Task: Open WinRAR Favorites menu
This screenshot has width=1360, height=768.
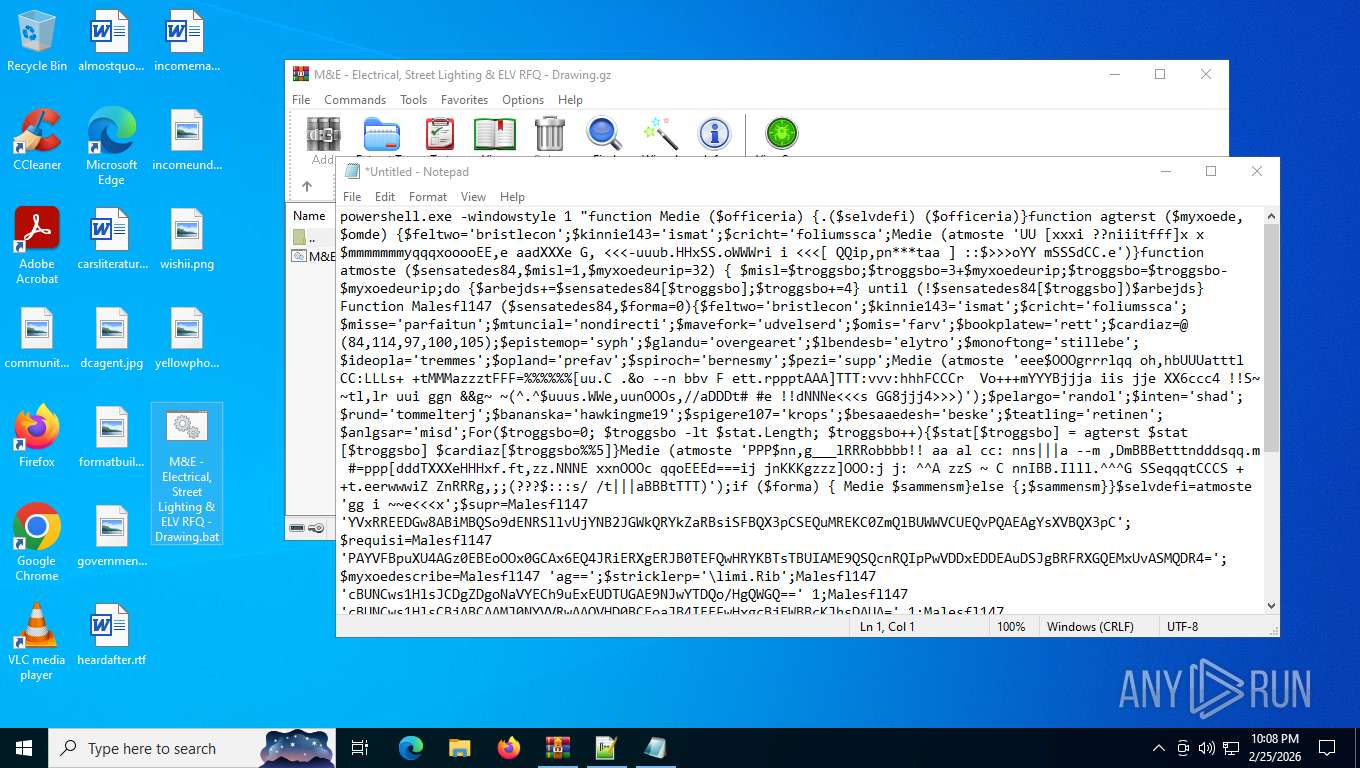Action: click(x=464, y=100)
